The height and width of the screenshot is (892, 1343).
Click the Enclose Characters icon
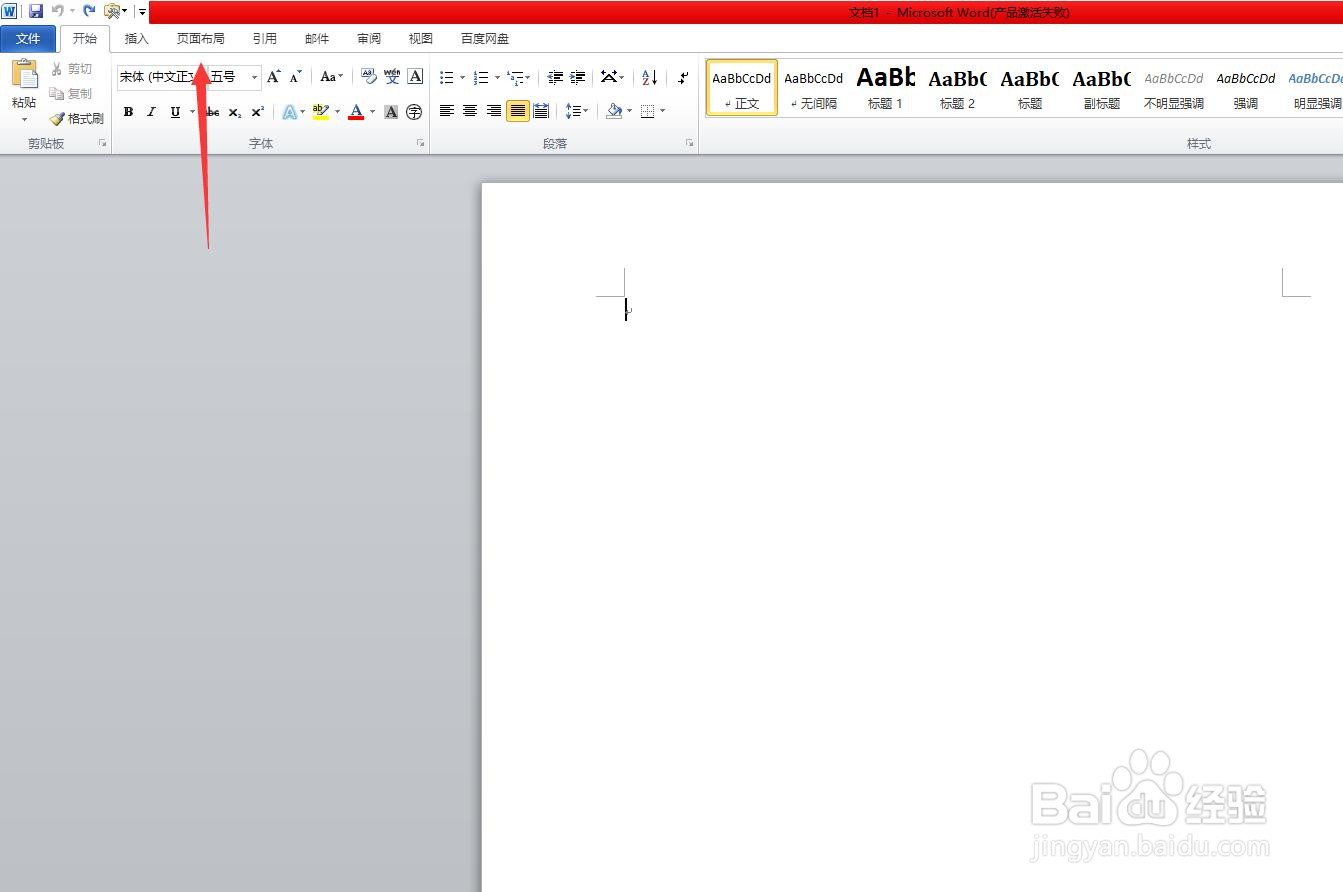point(414,112)
